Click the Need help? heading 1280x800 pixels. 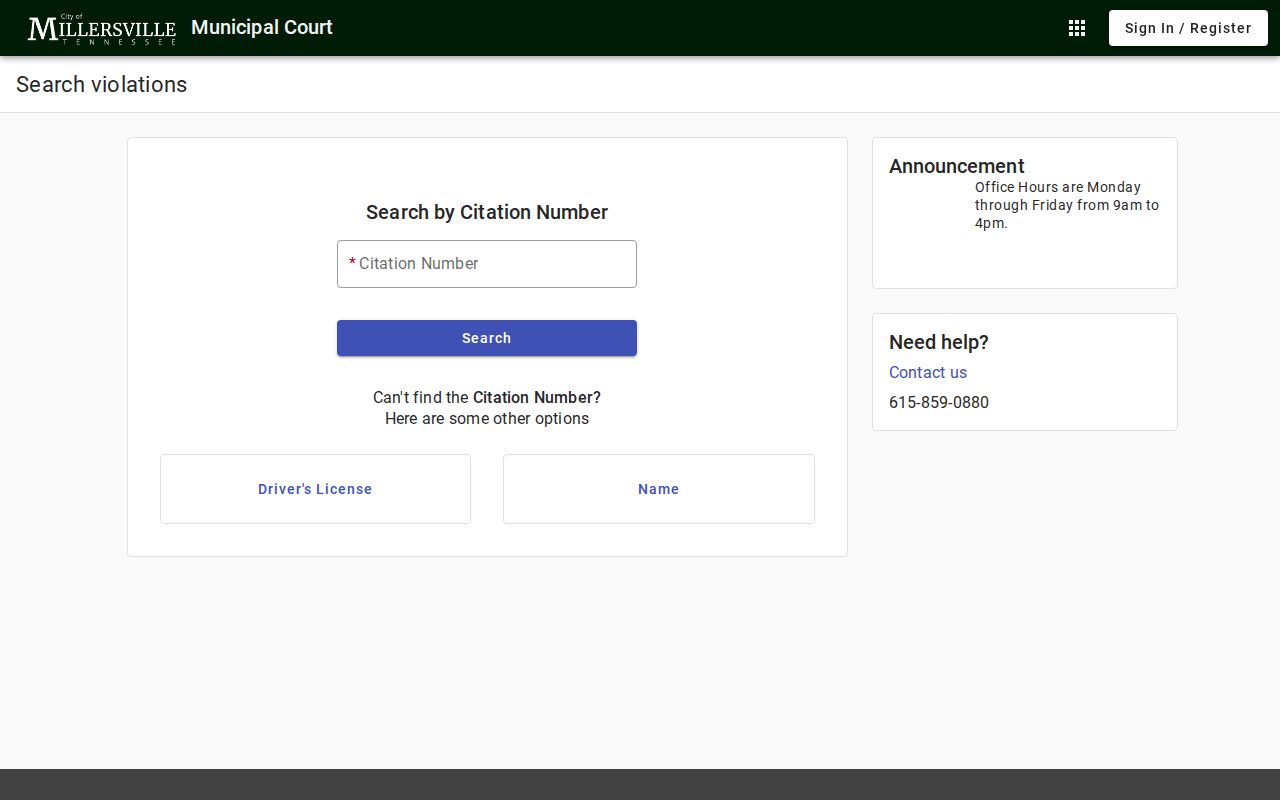click(939, 342)
